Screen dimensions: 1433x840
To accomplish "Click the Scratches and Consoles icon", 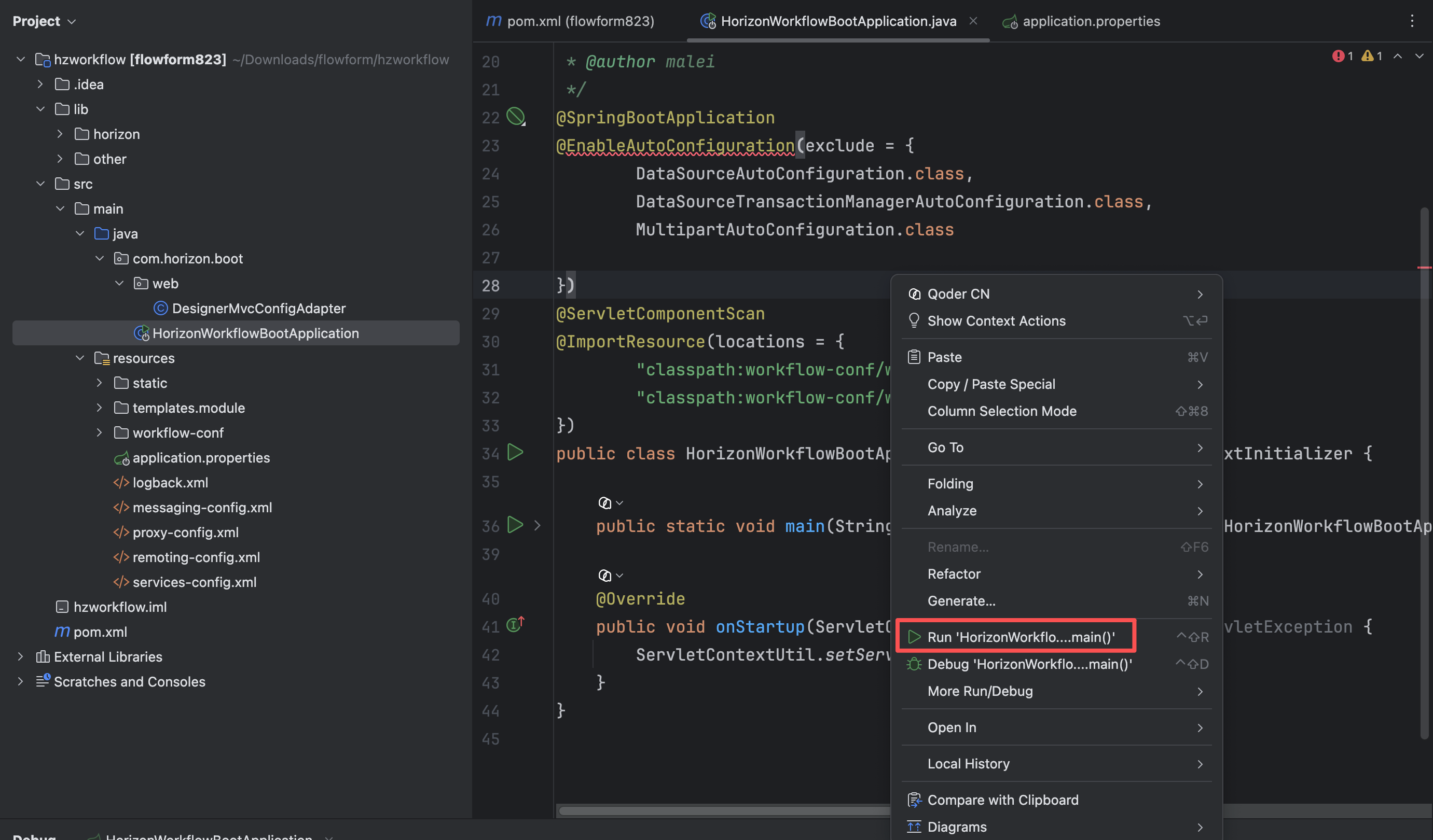I will pos(43,680).
